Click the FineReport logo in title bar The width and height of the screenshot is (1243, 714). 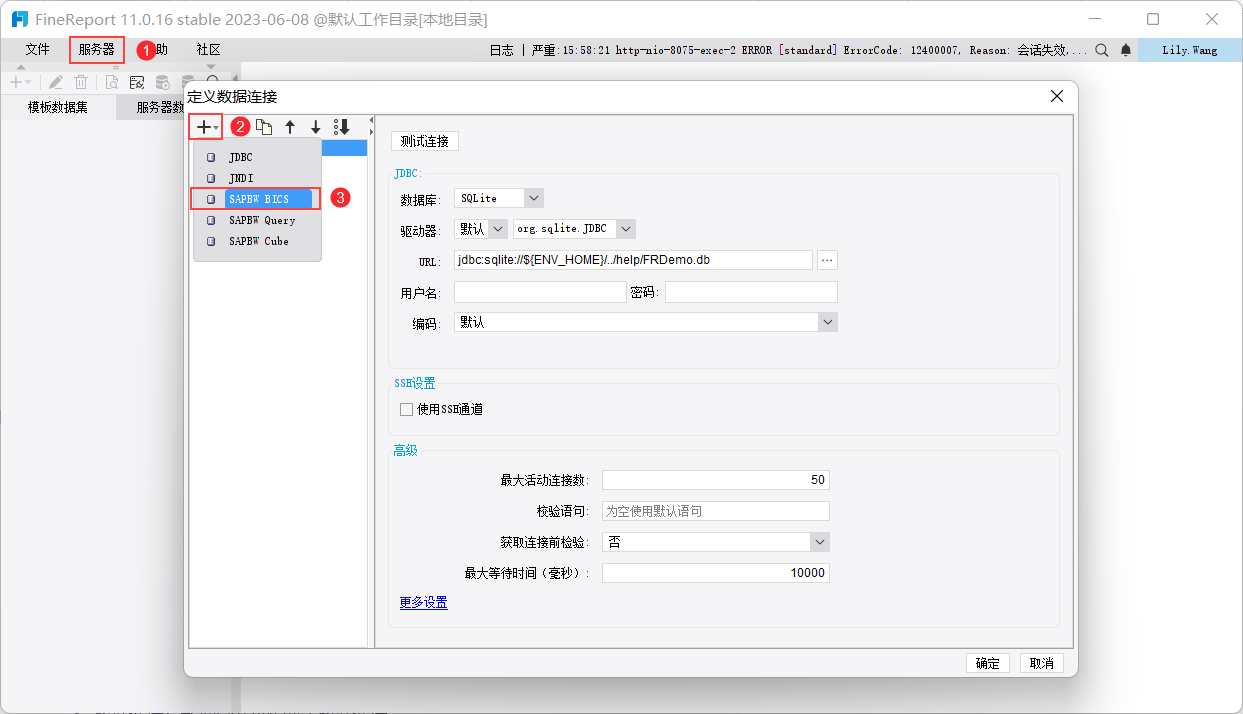coord(19,19)
